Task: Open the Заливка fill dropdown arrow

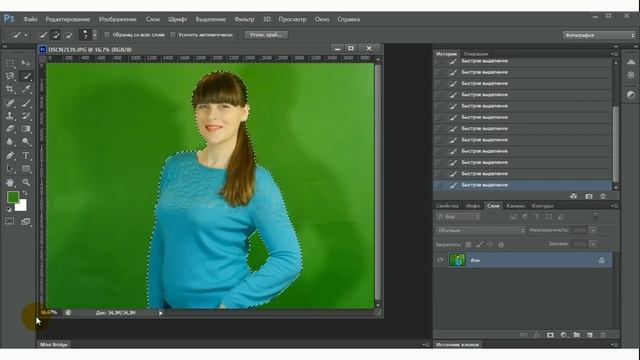Action: coord(593,244)
